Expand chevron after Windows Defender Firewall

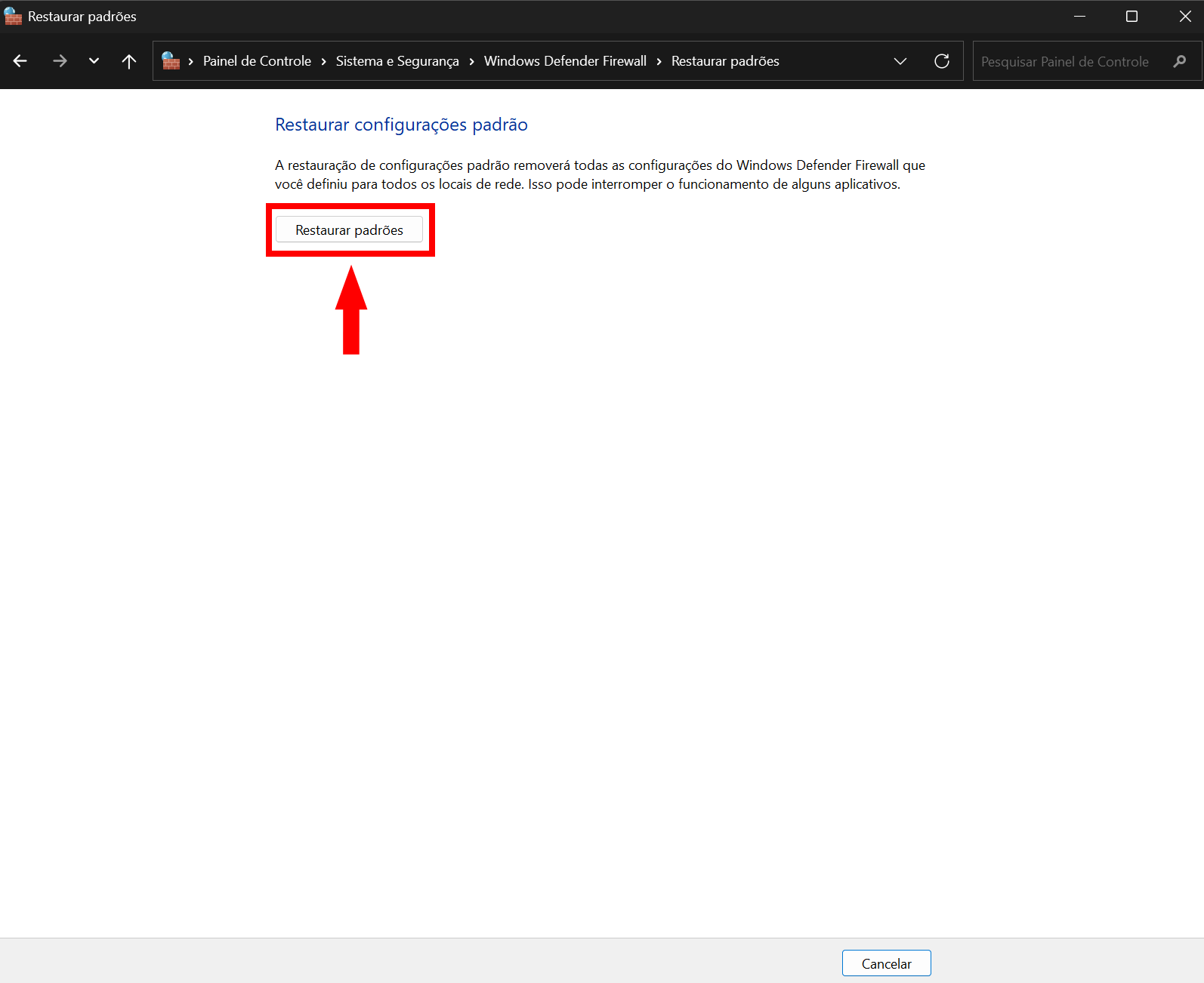[x=659, y=61]
